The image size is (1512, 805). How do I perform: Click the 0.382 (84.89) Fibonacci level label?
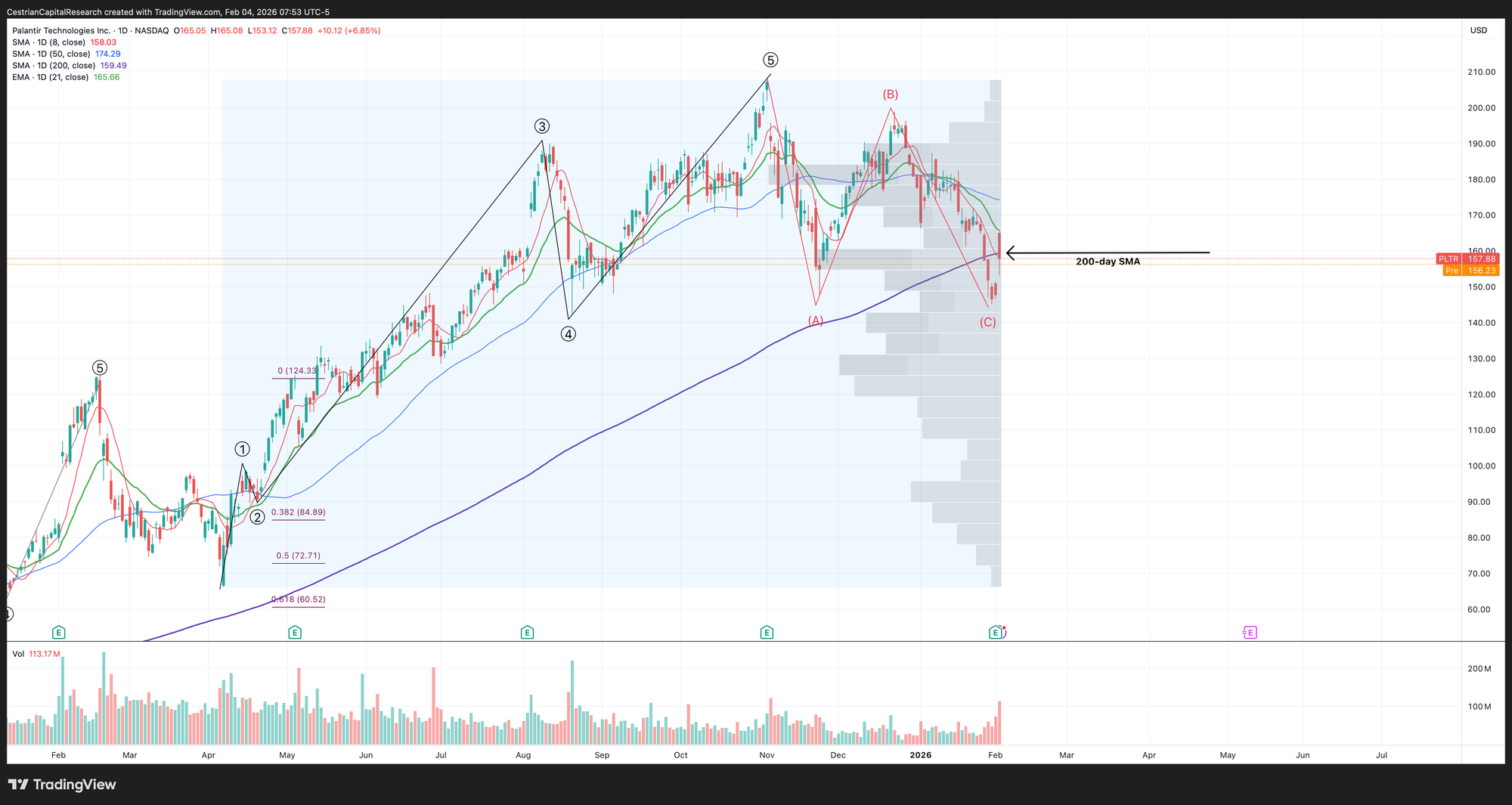click(298, 512)
